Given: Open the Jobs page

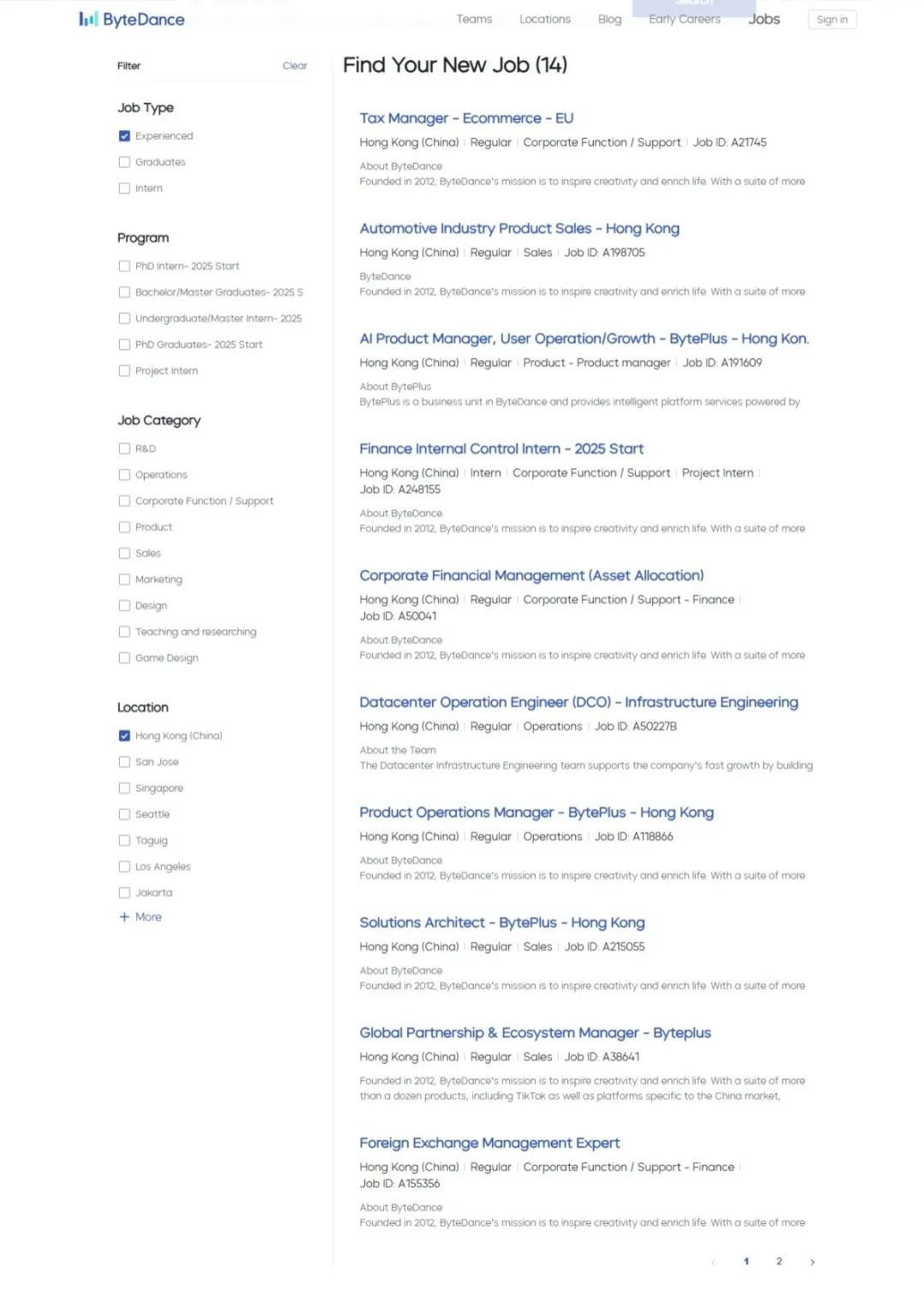Looking at the screenshot, I should (764, 19).
